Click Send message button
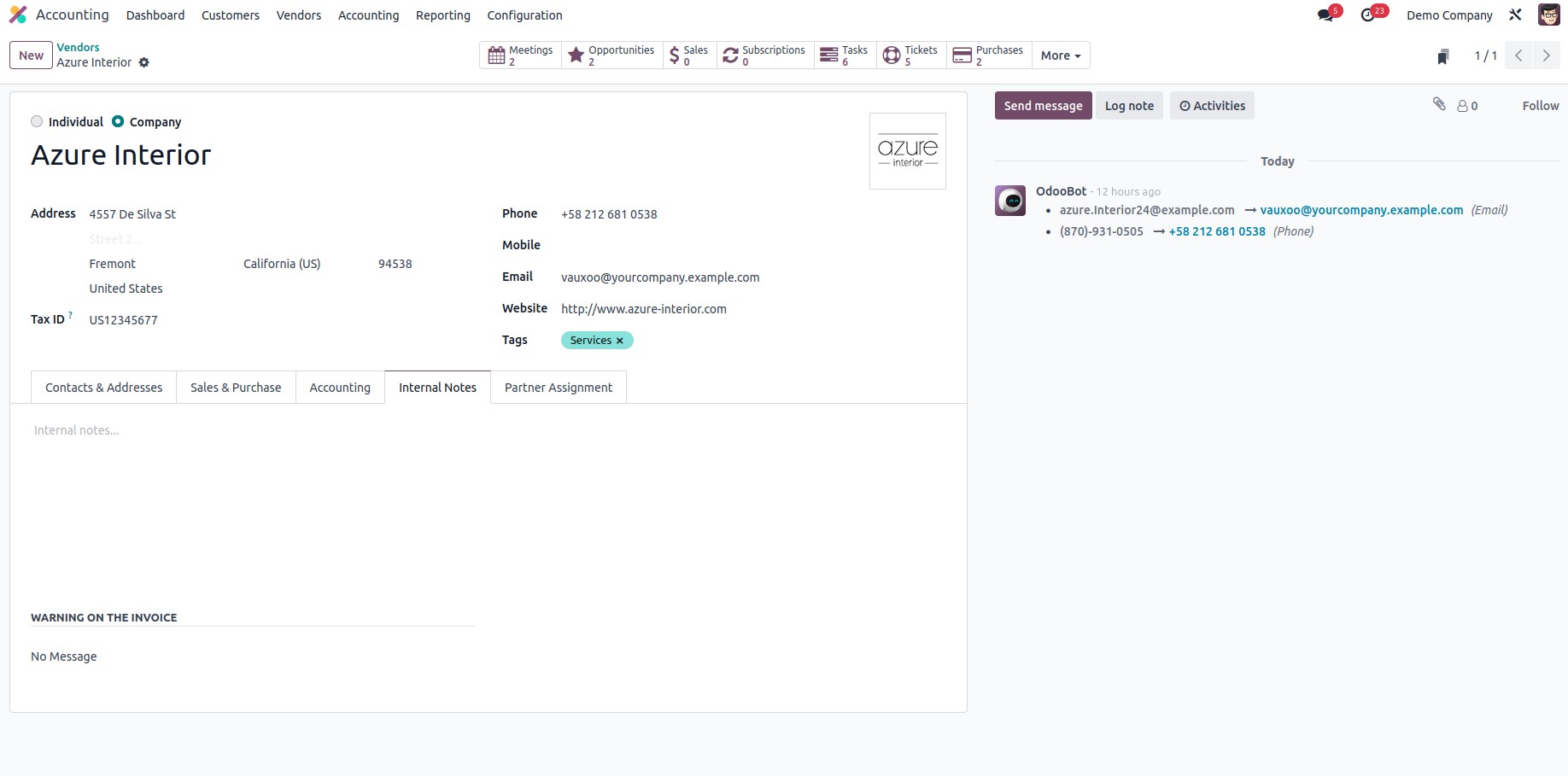 coord(1043,106)
